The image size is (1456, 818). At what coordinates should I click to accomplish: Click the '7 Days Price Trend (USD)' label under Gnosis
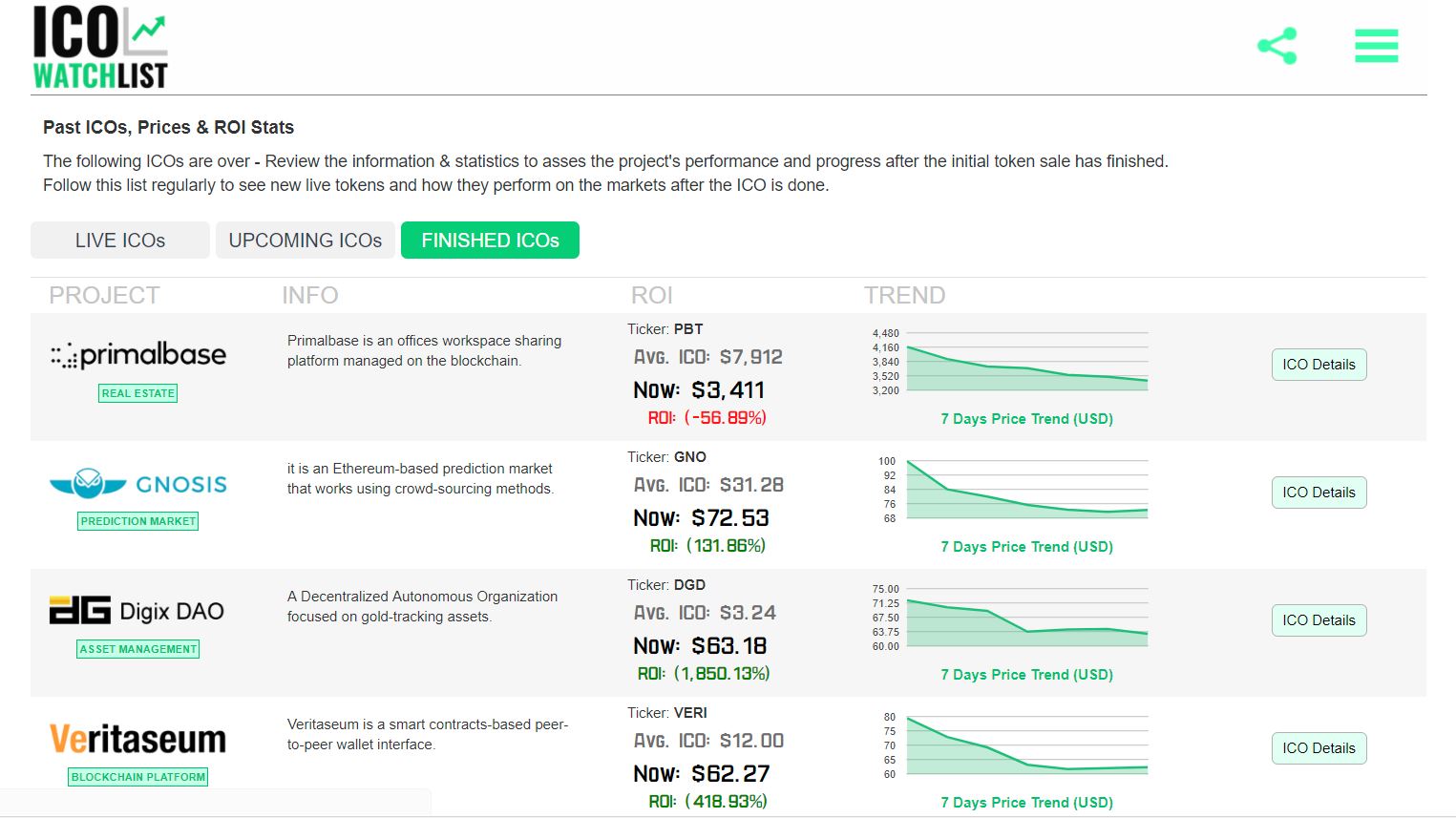(1027, 547)
